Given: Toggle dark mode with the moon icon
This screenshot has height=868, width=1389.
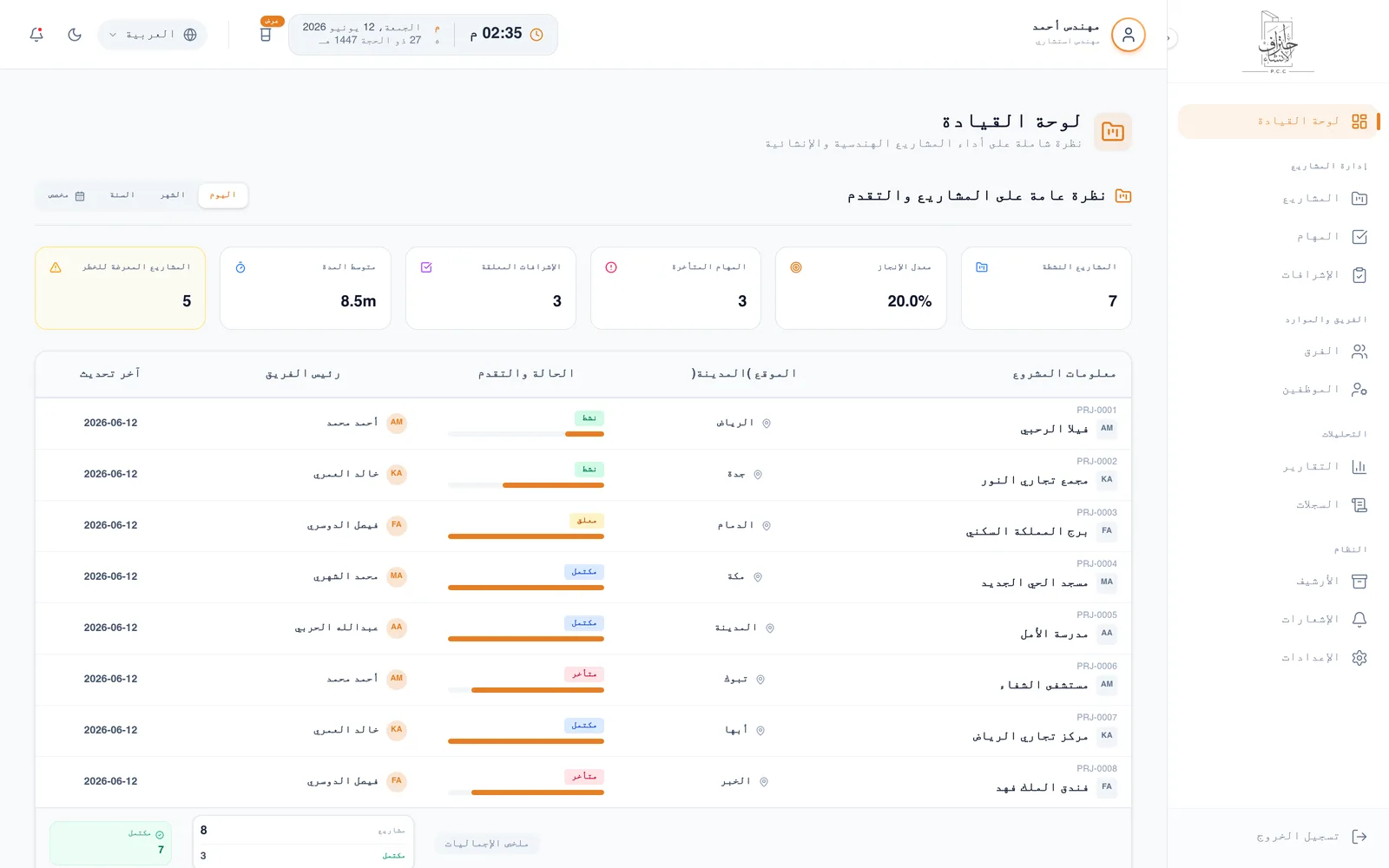Looking at the screenshot, I should [x=75, y=35].
